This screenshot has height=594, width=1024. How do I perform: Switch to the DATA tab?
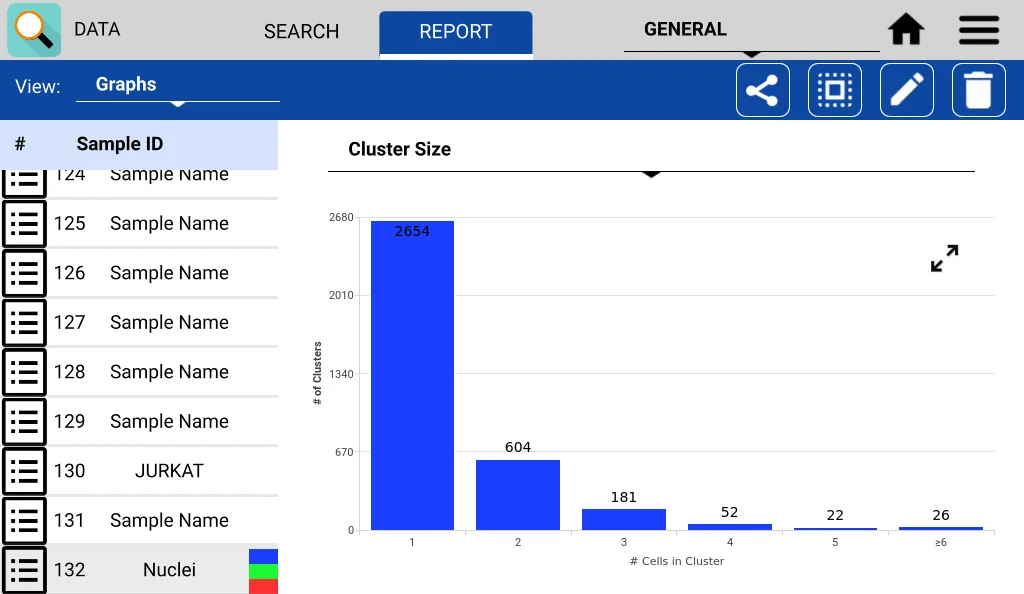coord(97,29)
